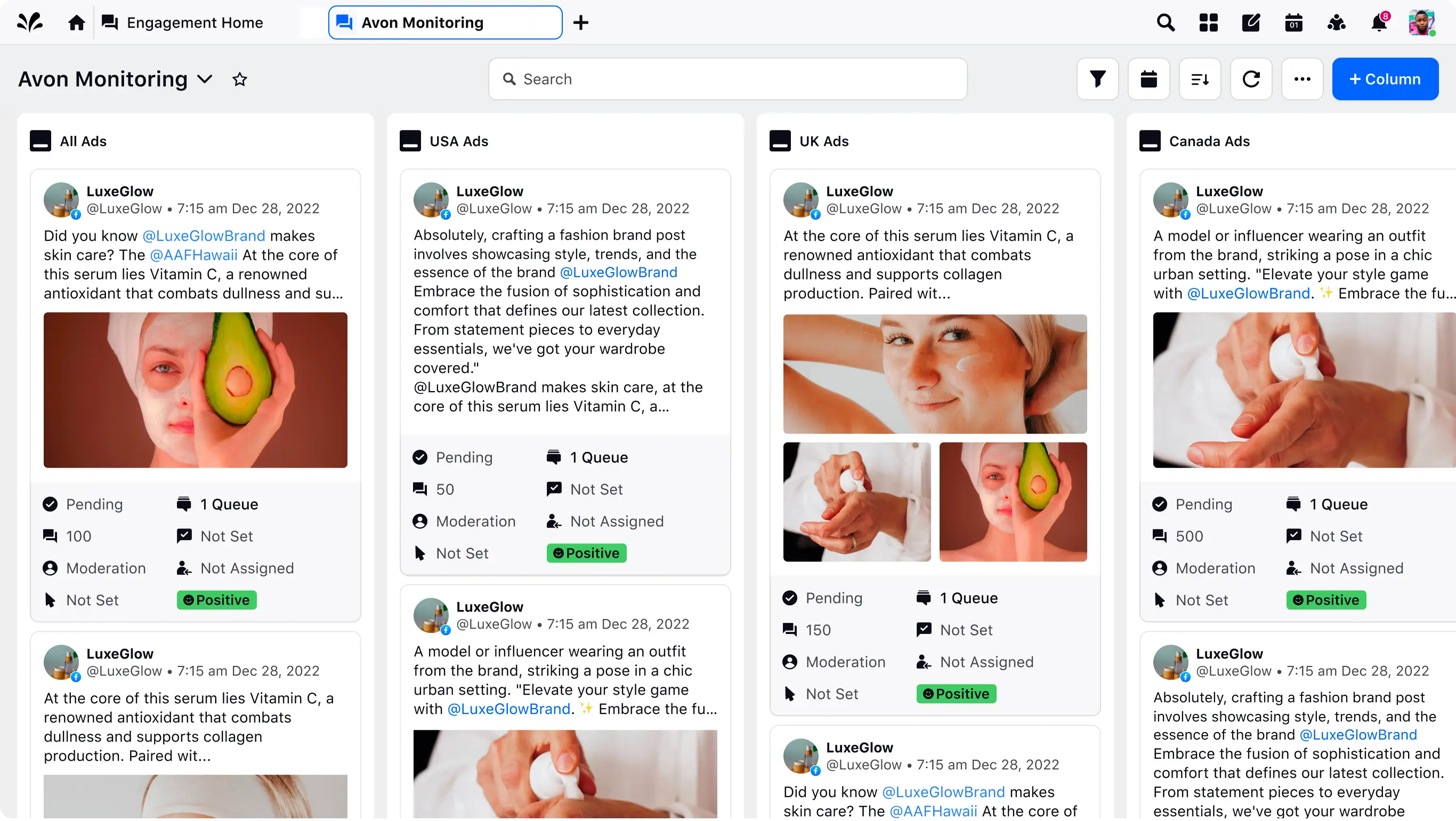Screen dimensions: 1456x821
Task: Click cursor Not Set field in UK Ads card
Action: point(821,694)
